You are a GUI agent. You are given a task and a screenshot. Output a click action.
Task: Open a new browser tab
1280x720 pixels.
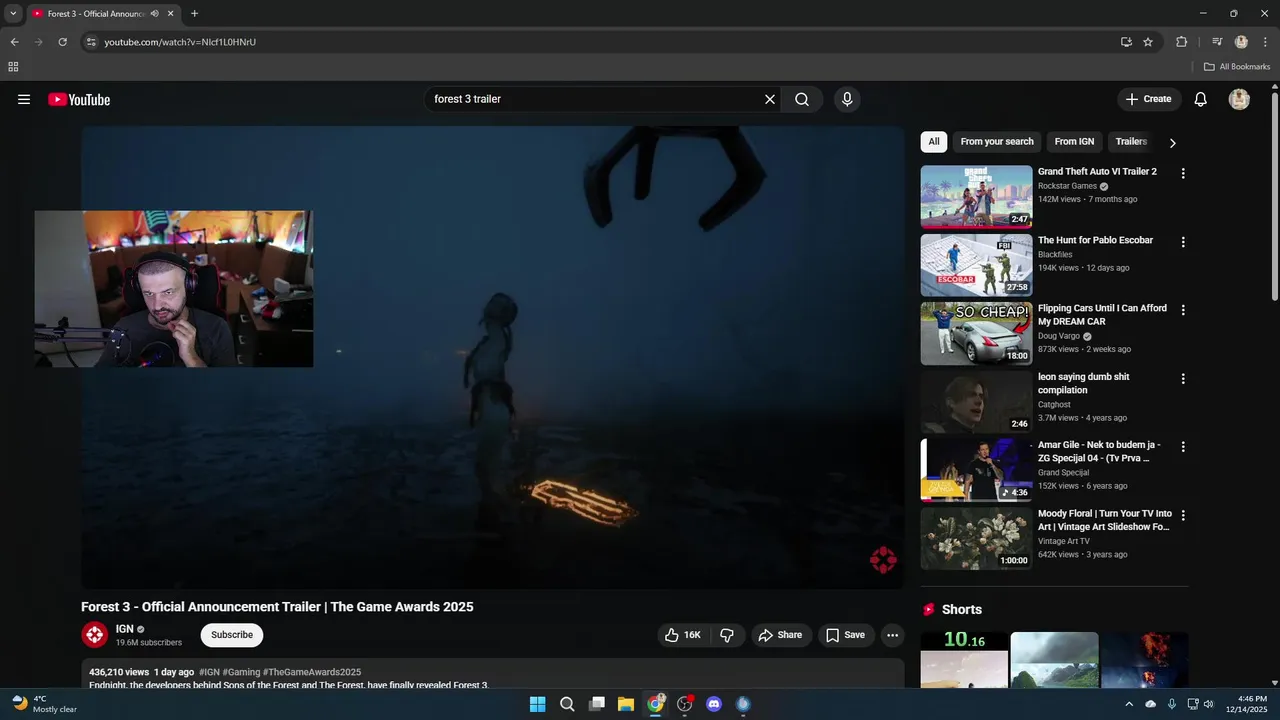point(194,14)
